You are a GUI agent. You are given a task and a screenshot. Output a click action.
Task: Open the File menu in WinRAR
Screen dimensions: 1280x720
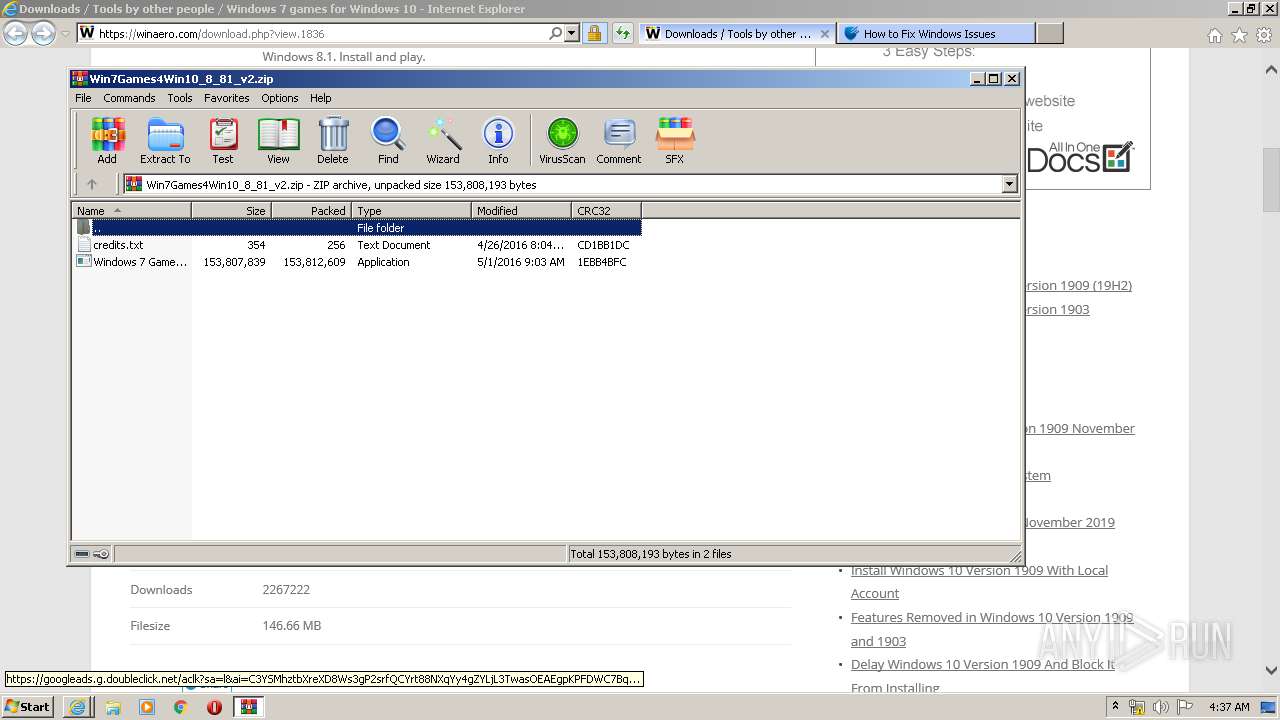click(x=83, y=98)
